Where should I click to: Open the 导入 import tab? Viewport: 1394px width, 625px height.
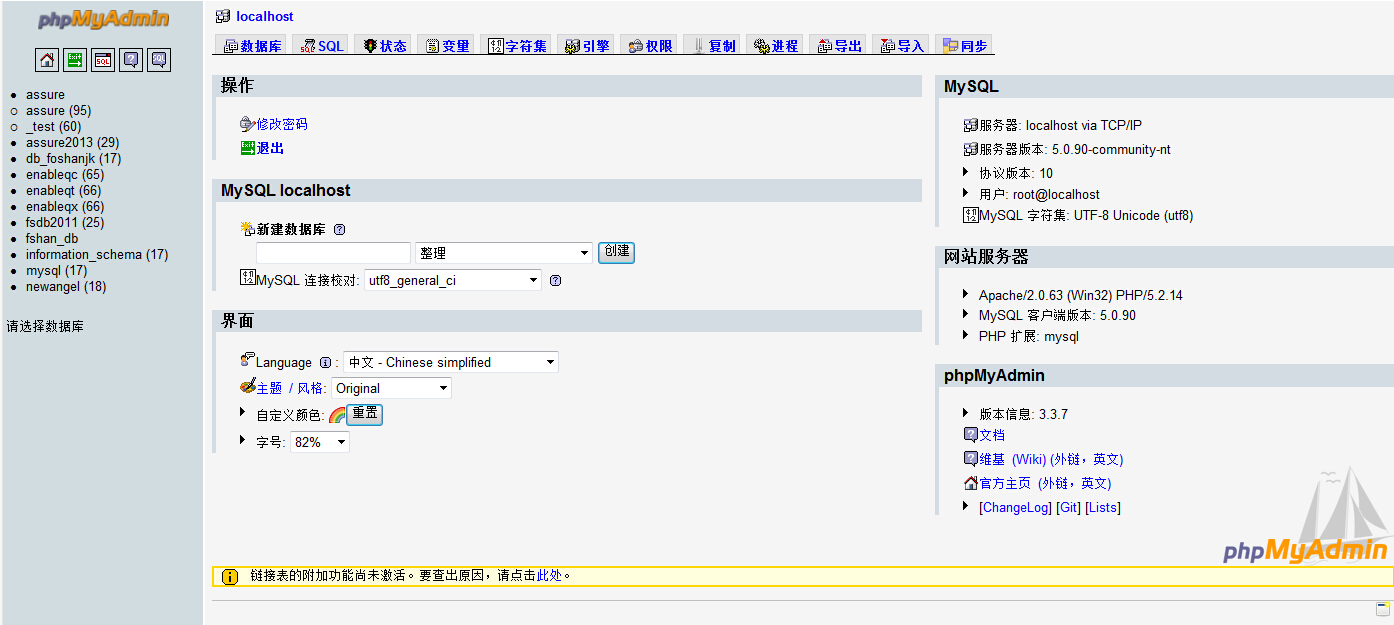pos(902,46)
